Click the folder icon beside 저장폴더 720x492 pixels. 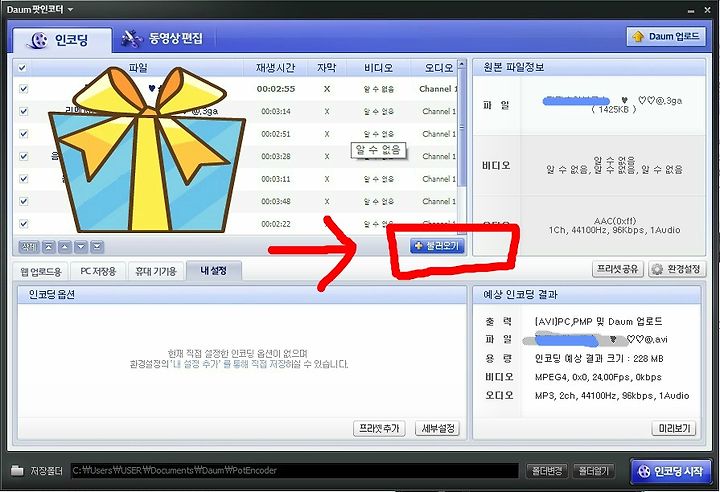pyautogui.click(x=17, y=470)
